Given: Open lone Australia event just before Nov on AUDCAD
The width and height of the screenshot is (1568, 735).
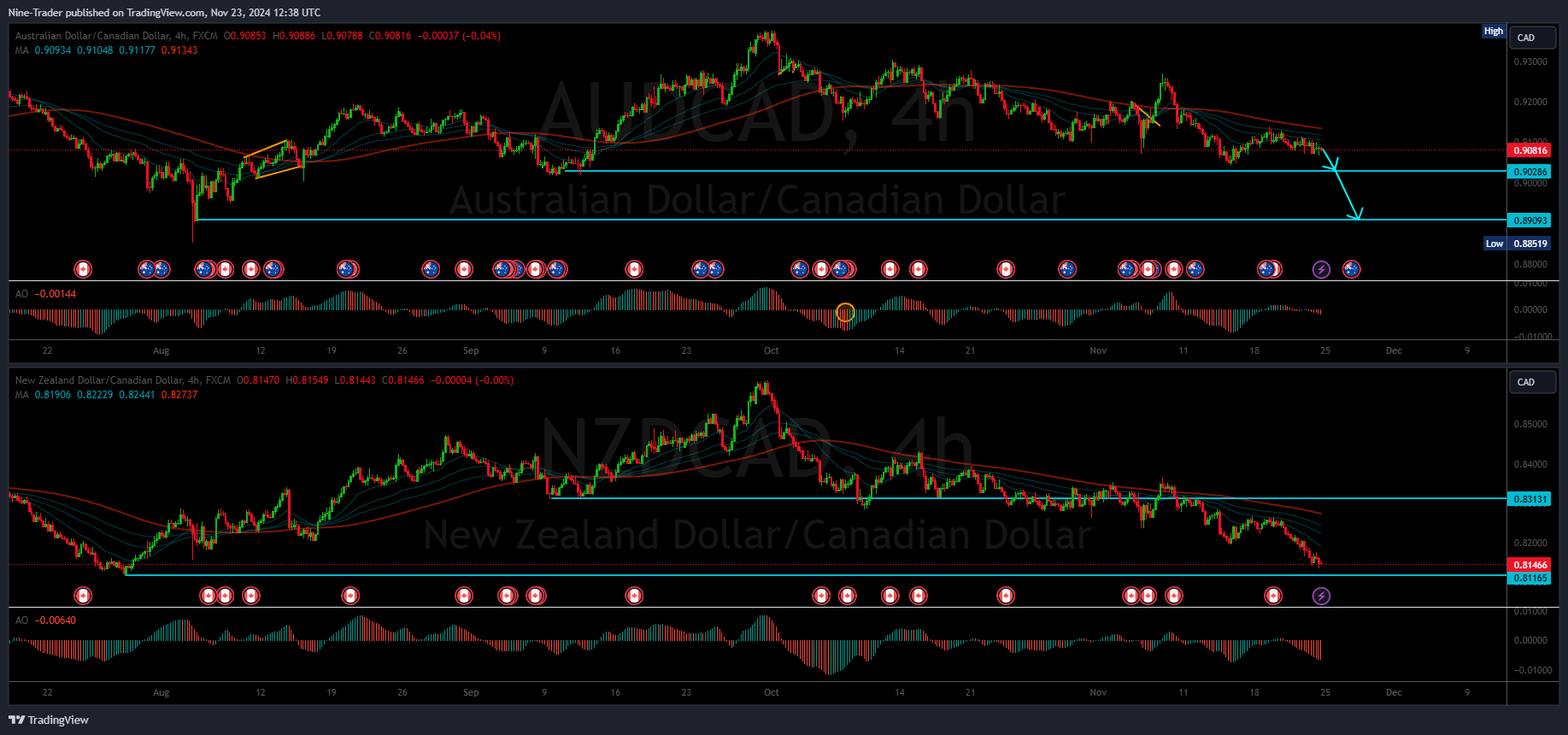Looking at the screenshot, I should point(1067,269).
